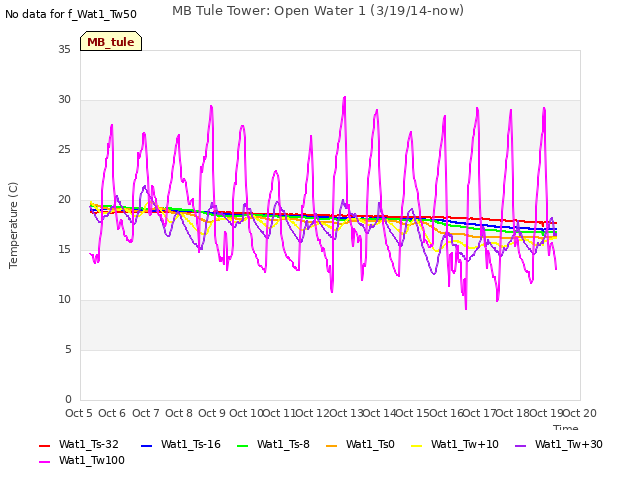Click the purple Wat1_Tw+30 color swatch
The image size is (640, 480).
pyautogui.click(x=520, y=446)
